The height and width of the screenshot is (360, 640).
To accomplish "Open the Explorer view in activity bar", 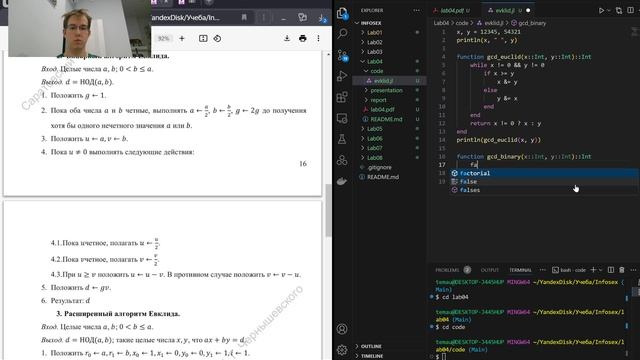I will point(342,13).
